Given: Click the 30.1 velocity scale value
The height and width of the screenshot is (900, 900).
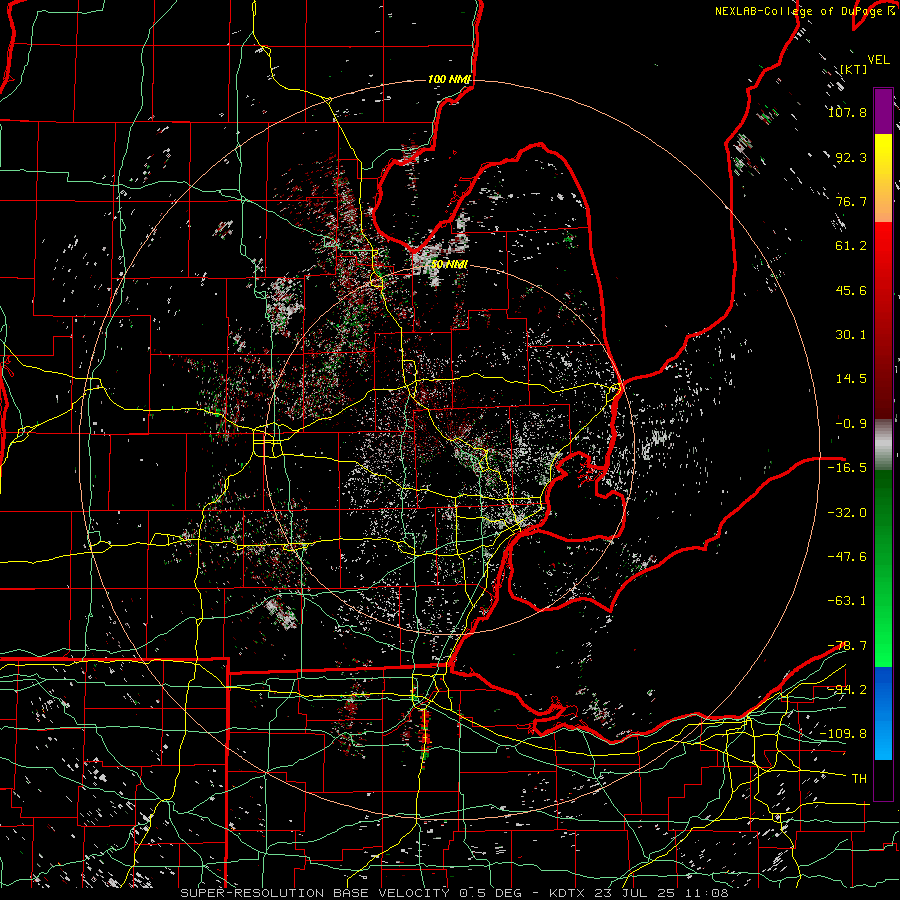Looking at the screenshot, I should (851, 335).
